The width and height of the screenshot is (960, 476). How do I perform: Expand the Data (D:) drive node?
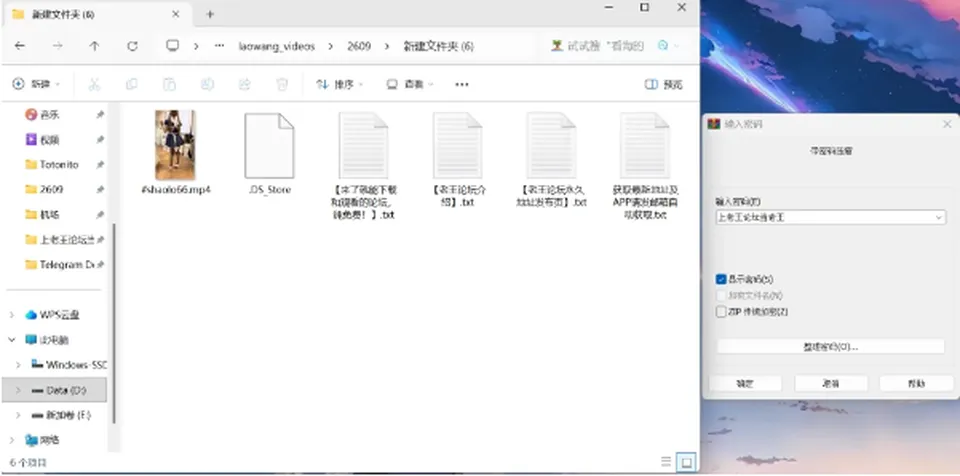18,390
